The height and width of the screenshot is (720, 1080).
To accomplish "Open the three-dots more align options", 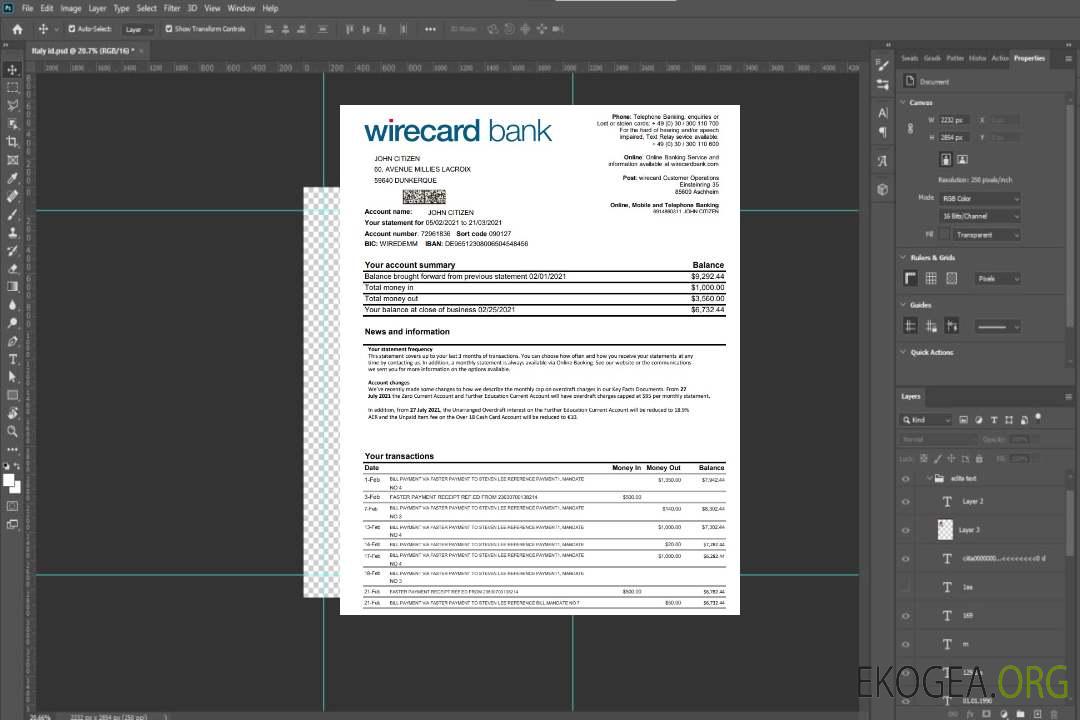I will pos(430,29).
